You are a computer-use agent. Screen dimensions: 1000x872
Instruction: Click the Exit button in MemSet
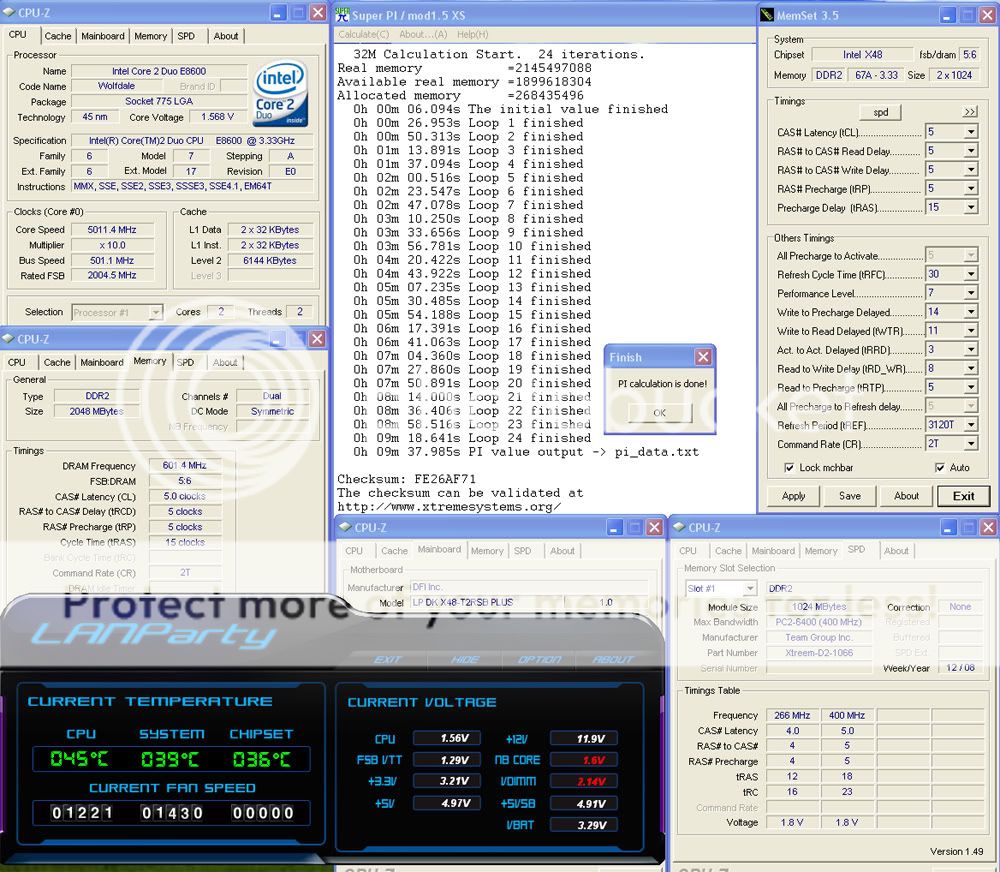963,496
